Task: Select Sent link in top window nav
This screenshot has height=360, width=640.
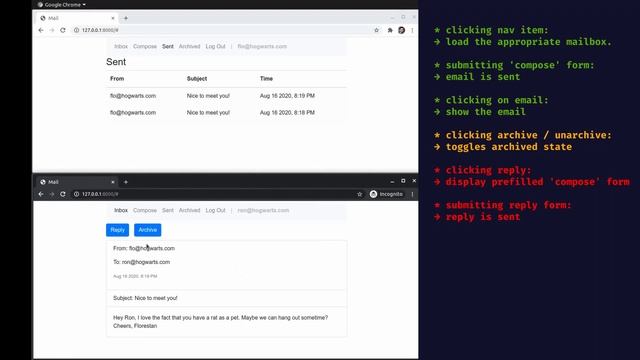Action: click(x=168, y=47)
